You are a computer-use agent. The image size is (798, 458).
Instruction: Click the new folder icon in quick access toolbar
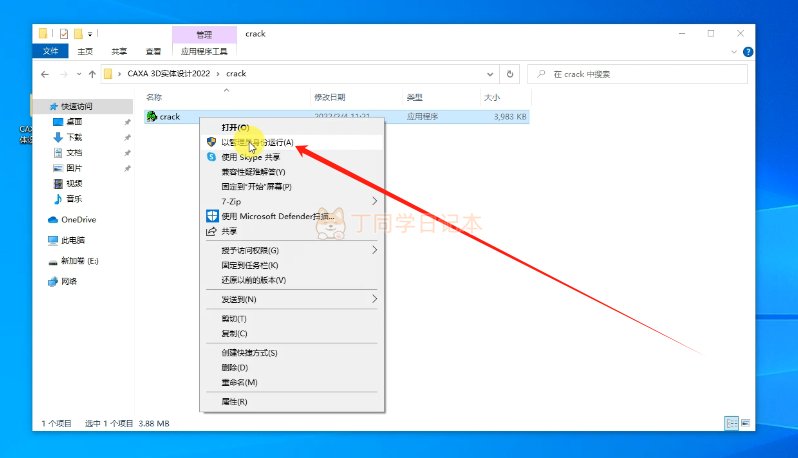[78, 34]
